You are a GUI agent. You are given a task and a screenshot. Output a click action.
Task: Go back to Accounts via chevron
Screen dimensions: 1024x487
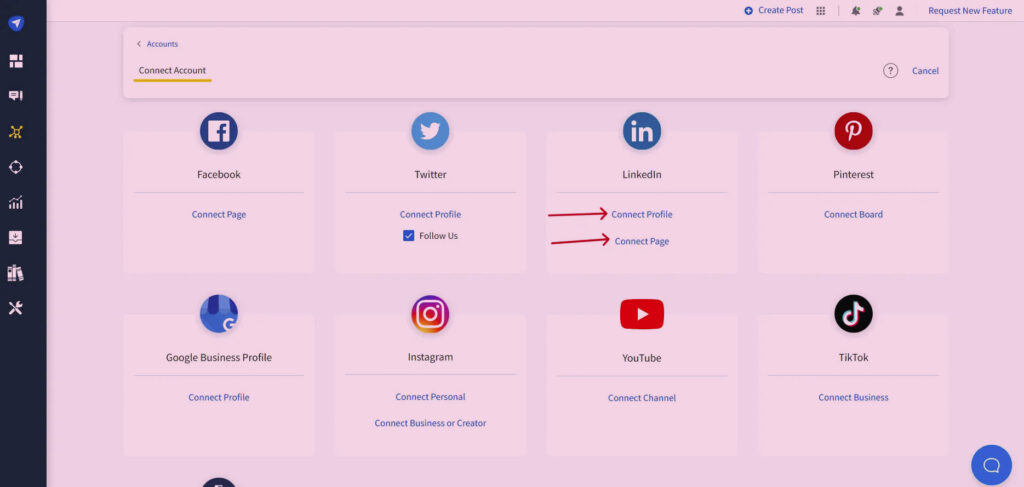[x=138, y=44]
